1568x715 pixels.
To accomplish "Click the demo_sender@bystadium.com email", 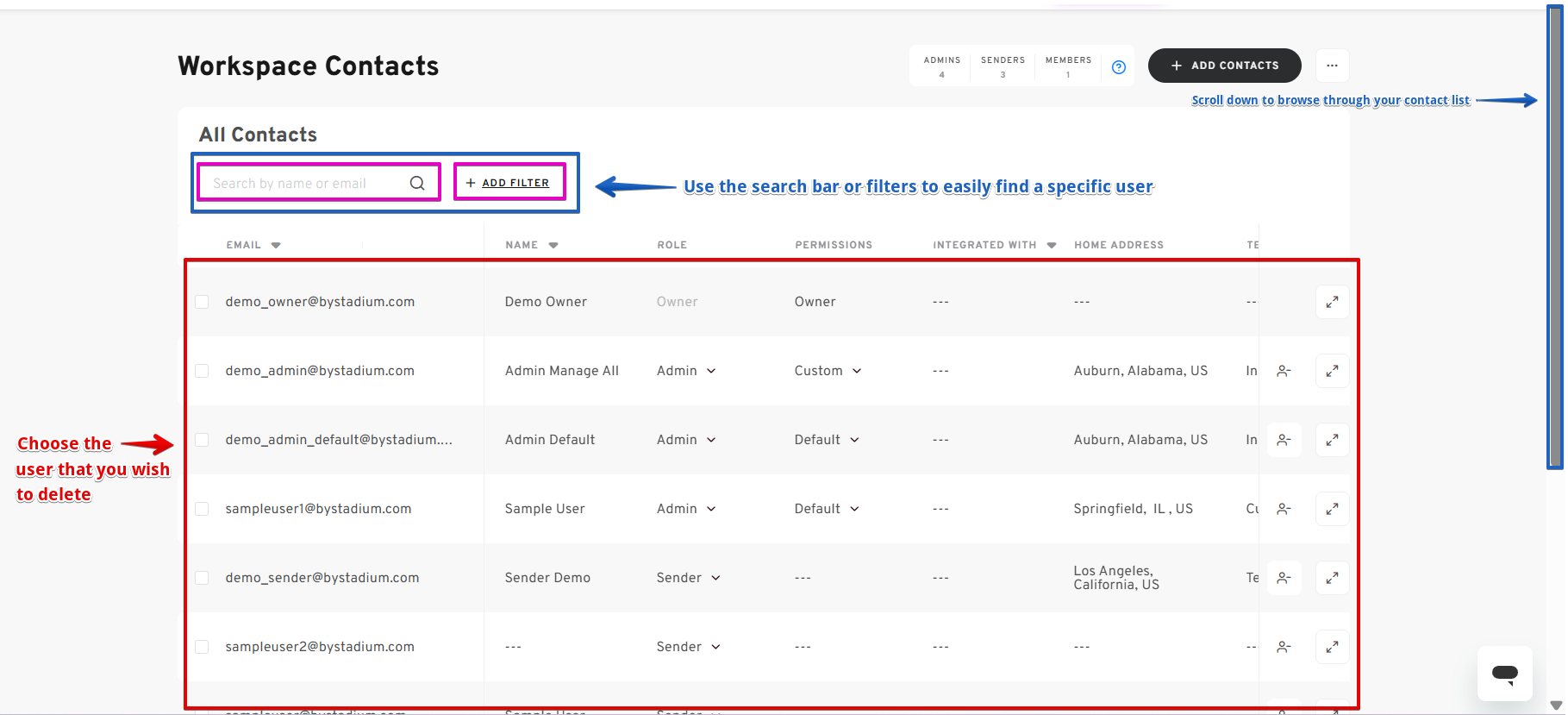I will click(322, 578).
